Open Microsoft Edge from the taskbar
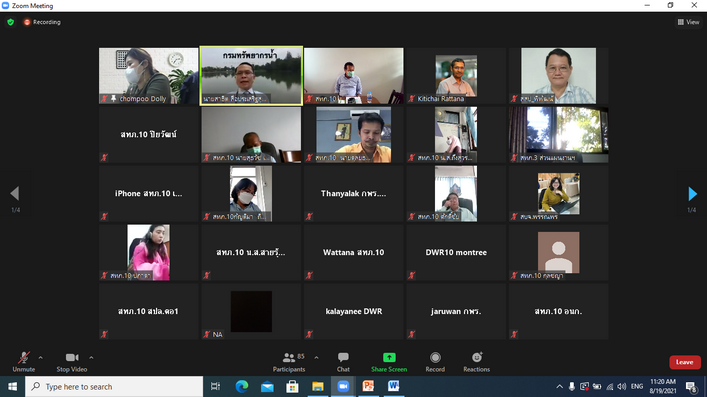The image size is (707, 397). click(242, 386)
